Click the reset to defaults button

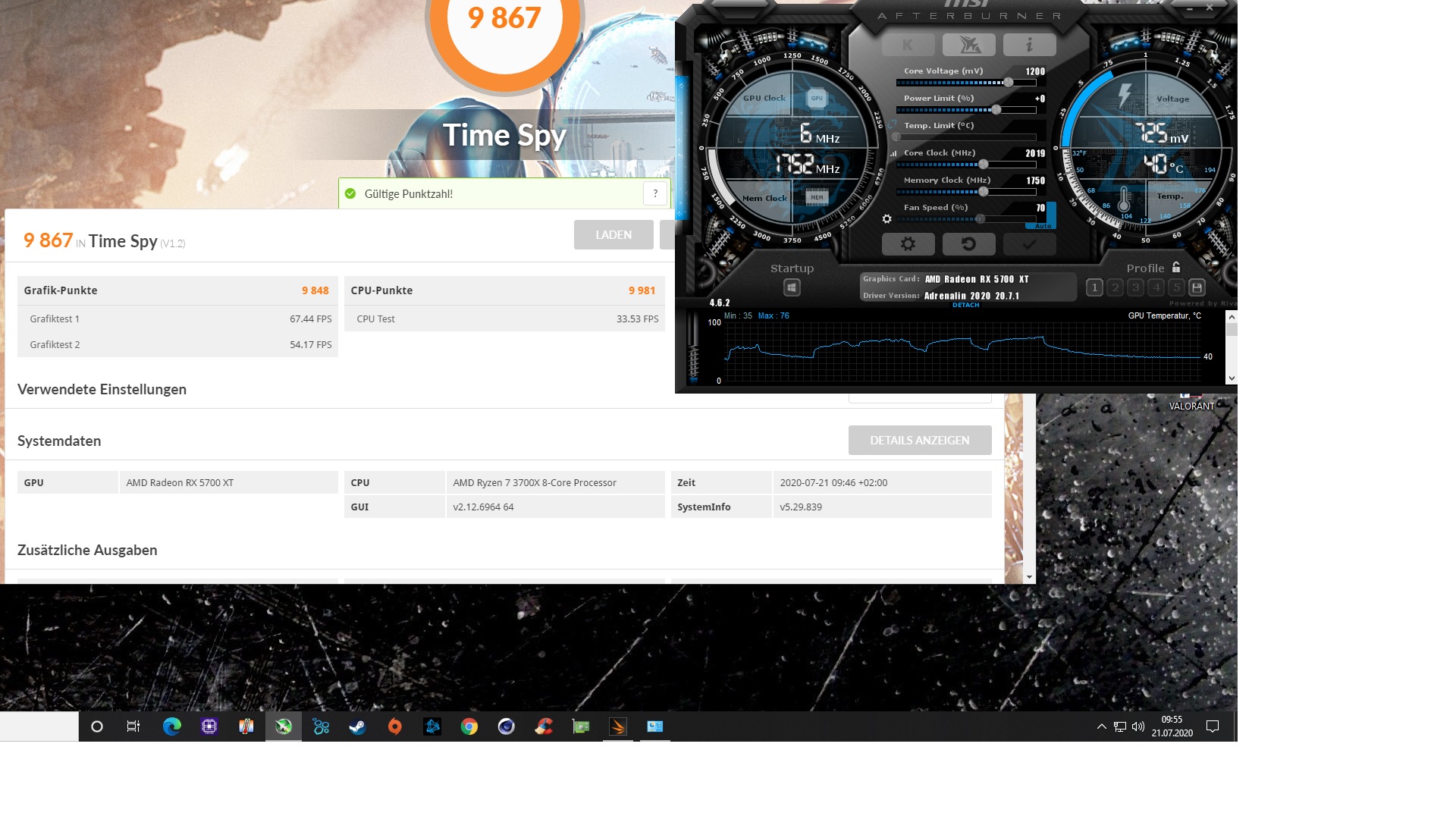coord(968,244)
